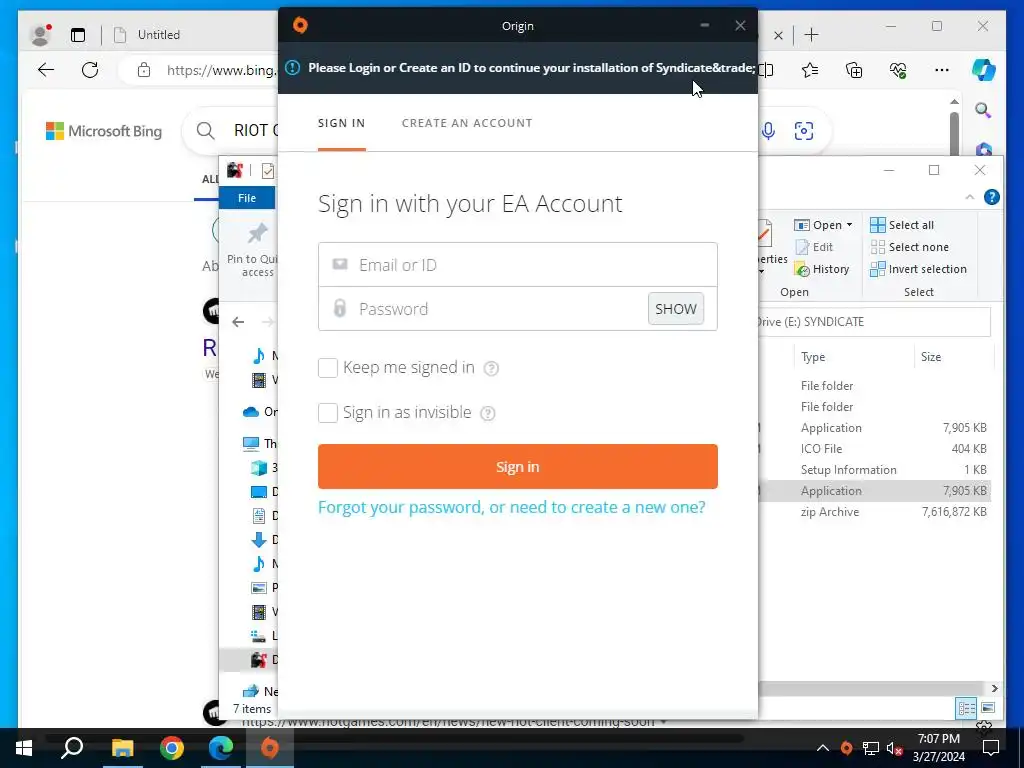Sort by Type column header
Screen dimensions: 1024x768
coord(813,357)
